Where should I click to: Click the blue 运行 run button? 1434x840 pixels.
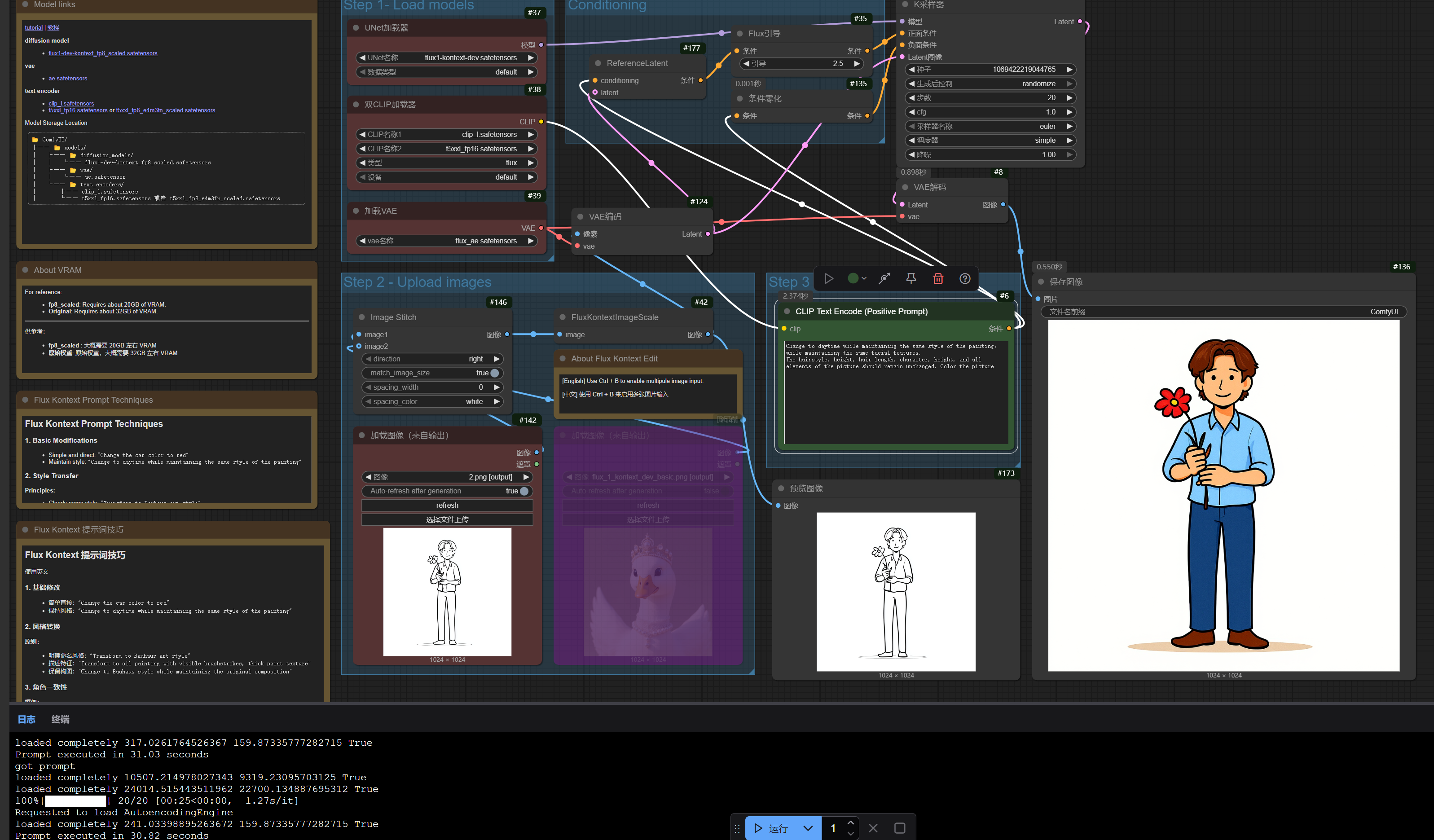[x=772, y=828]
